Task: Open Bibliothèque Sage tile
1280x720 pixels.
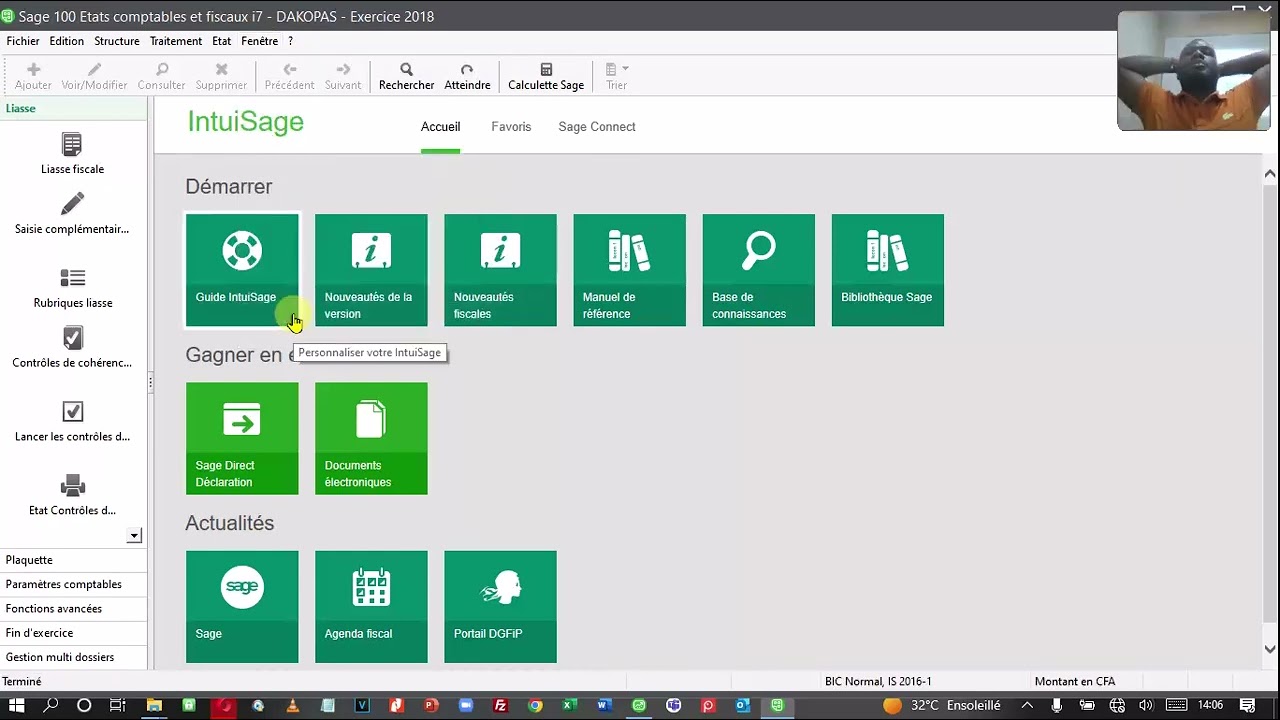Action: [887, 270]
